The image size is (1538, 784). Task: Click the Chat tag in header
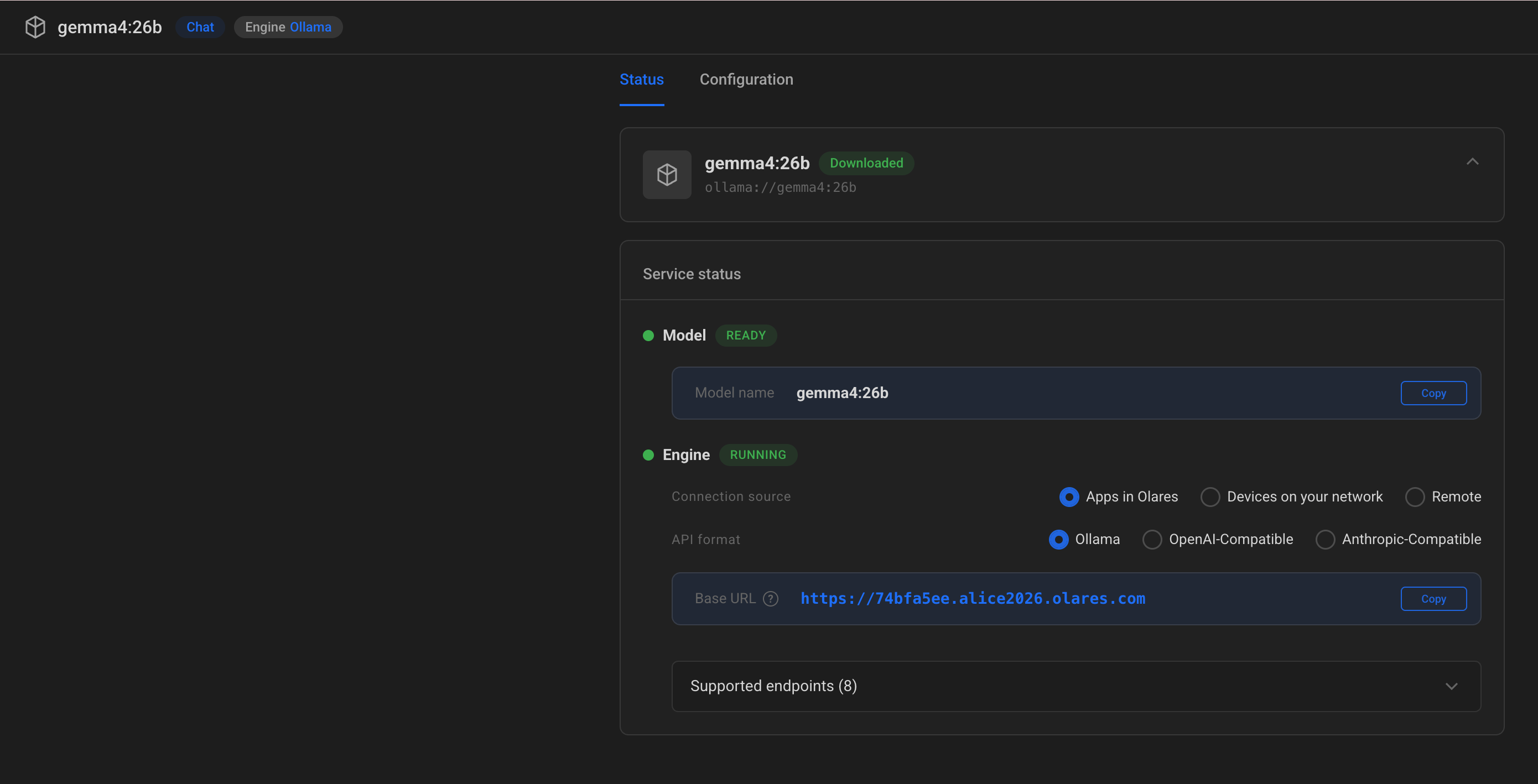[x=200, y=27]
